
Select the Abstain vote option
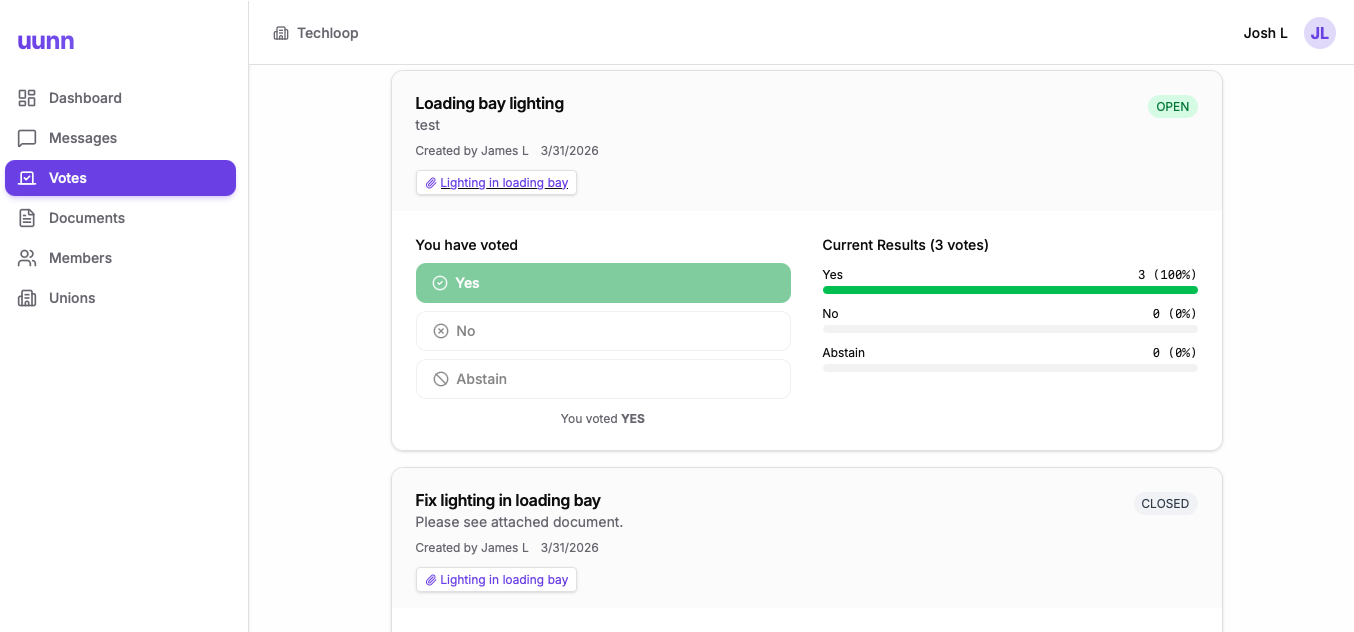tap(603, 379)
